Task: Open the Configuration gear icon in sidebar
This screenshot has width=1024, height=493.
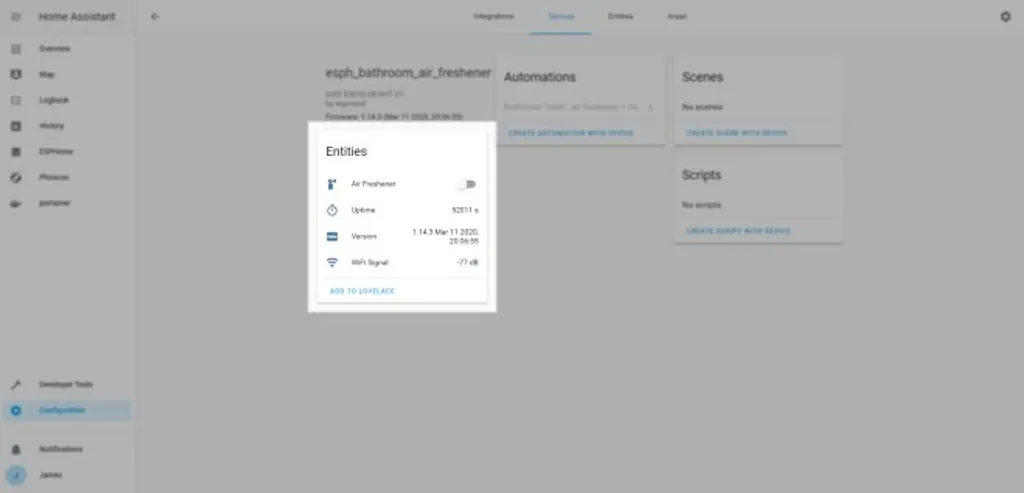Action: 16,411
